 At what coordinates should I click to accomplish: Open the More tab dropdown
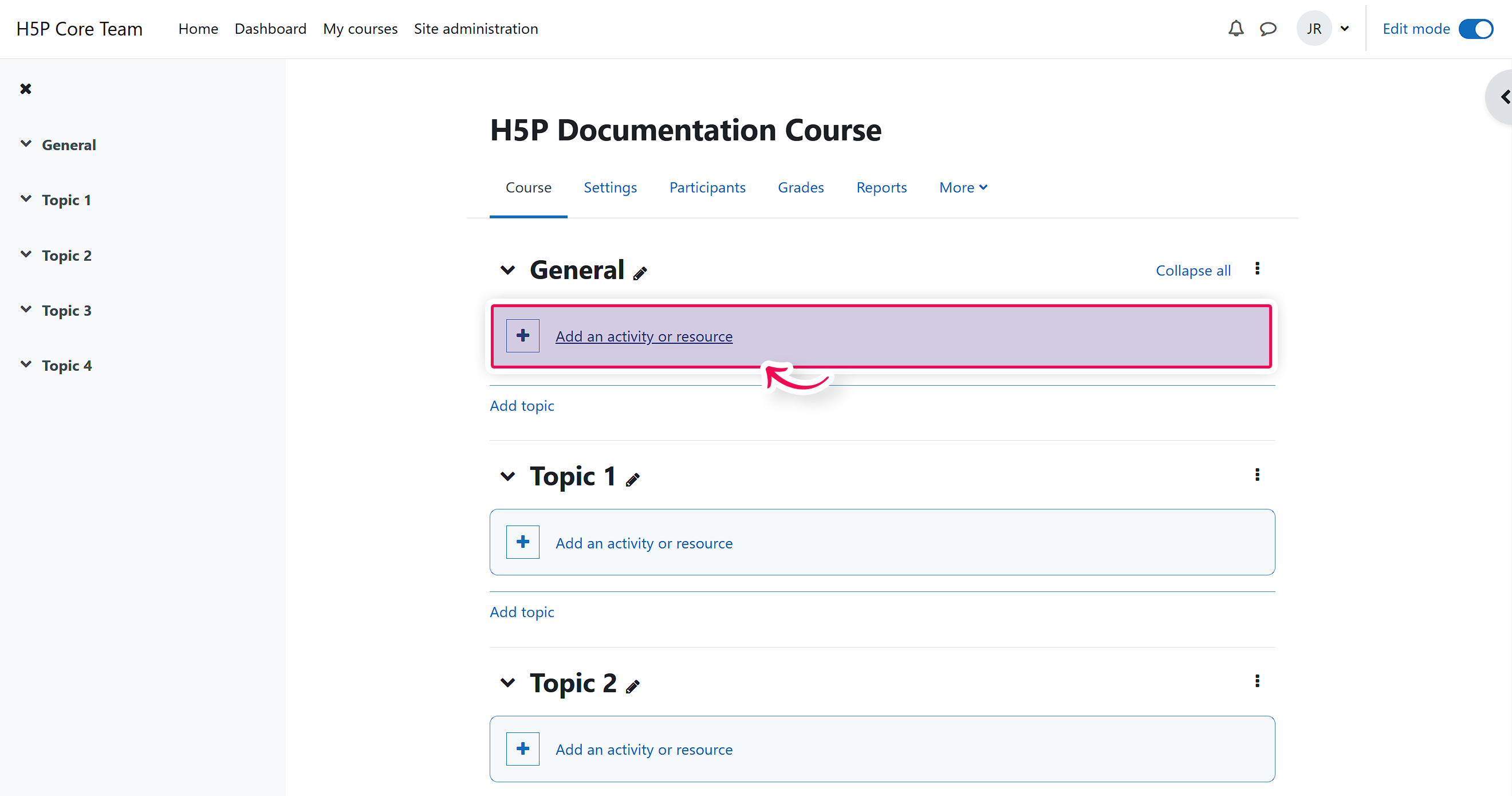(963, 187)
